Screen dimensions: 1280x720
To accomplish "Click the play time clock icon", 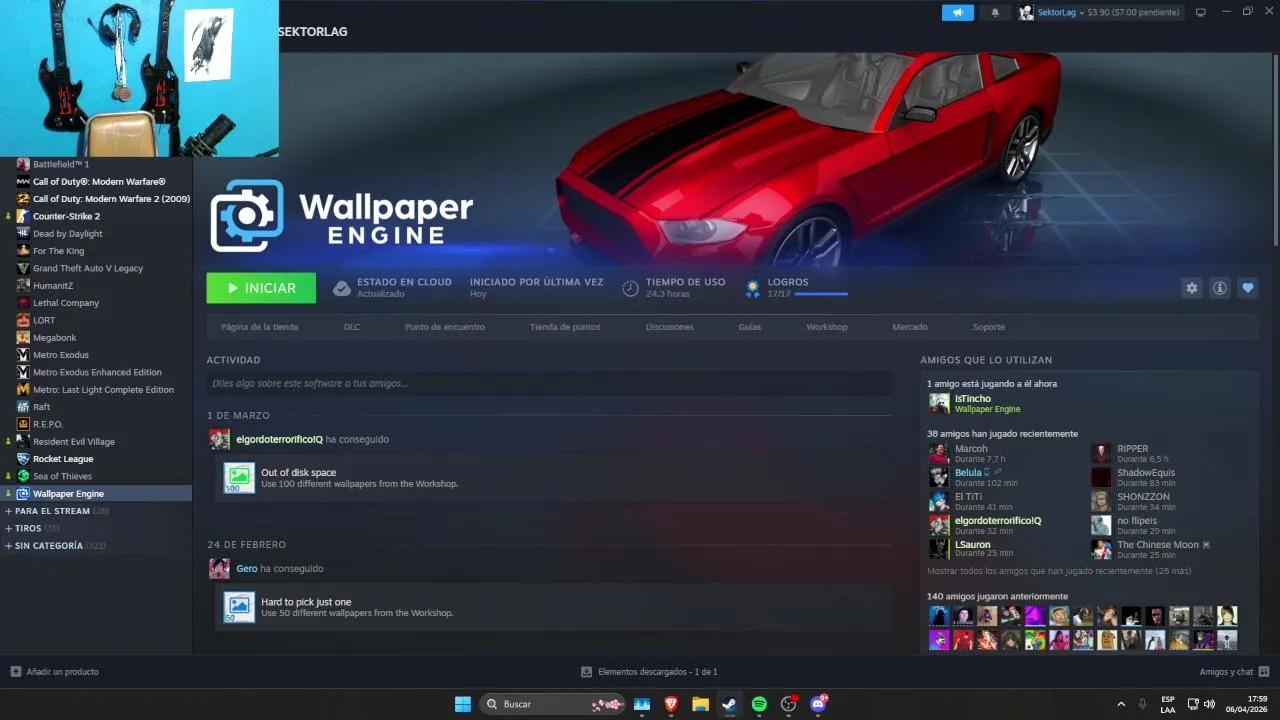I will pos(630,288).
